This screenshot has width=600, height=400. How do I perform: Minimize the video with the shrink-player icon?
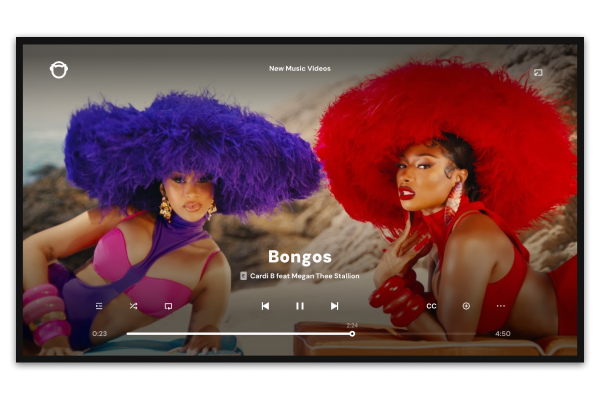point(538,72)
